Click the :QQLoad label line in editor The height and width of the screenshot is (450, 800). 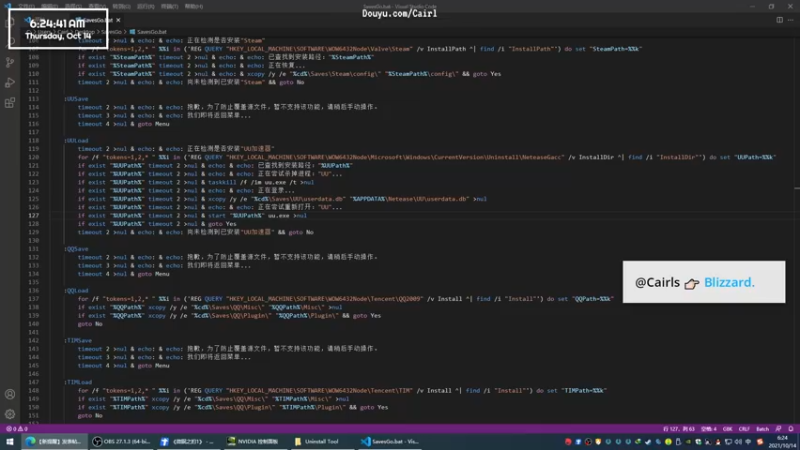tap(76, 291)
